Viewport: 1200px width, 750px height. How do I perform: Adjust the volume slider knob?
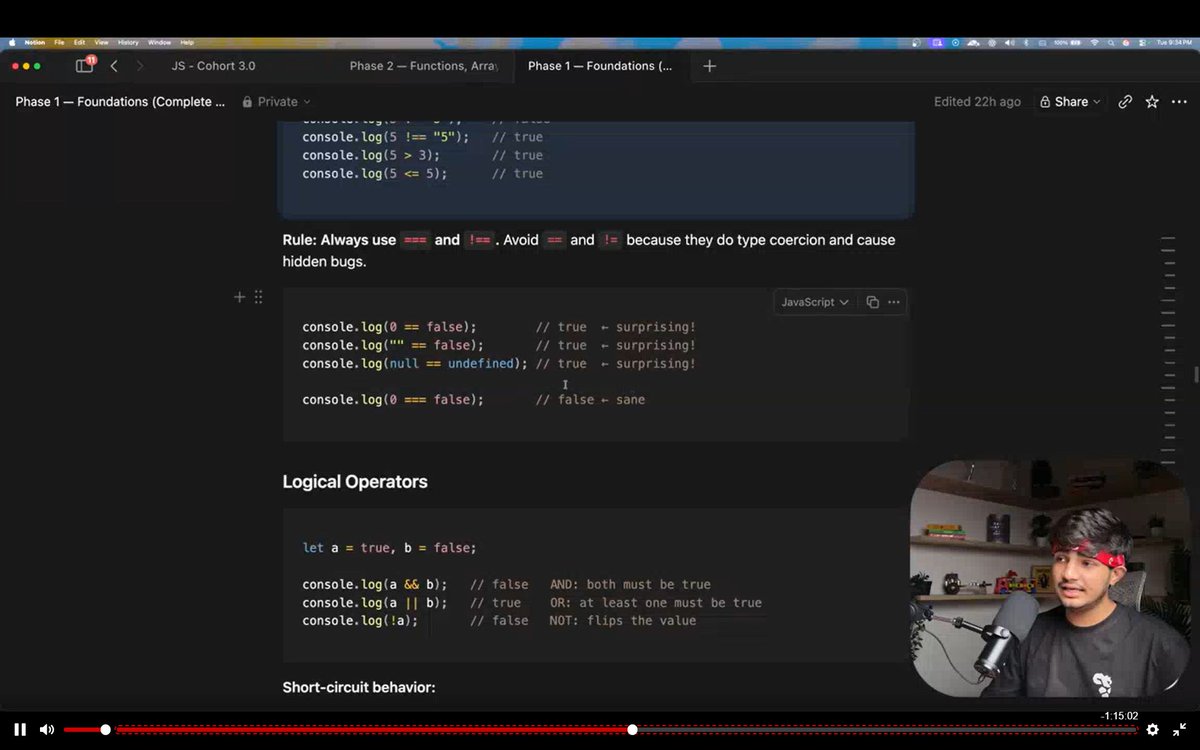(105, 730)
